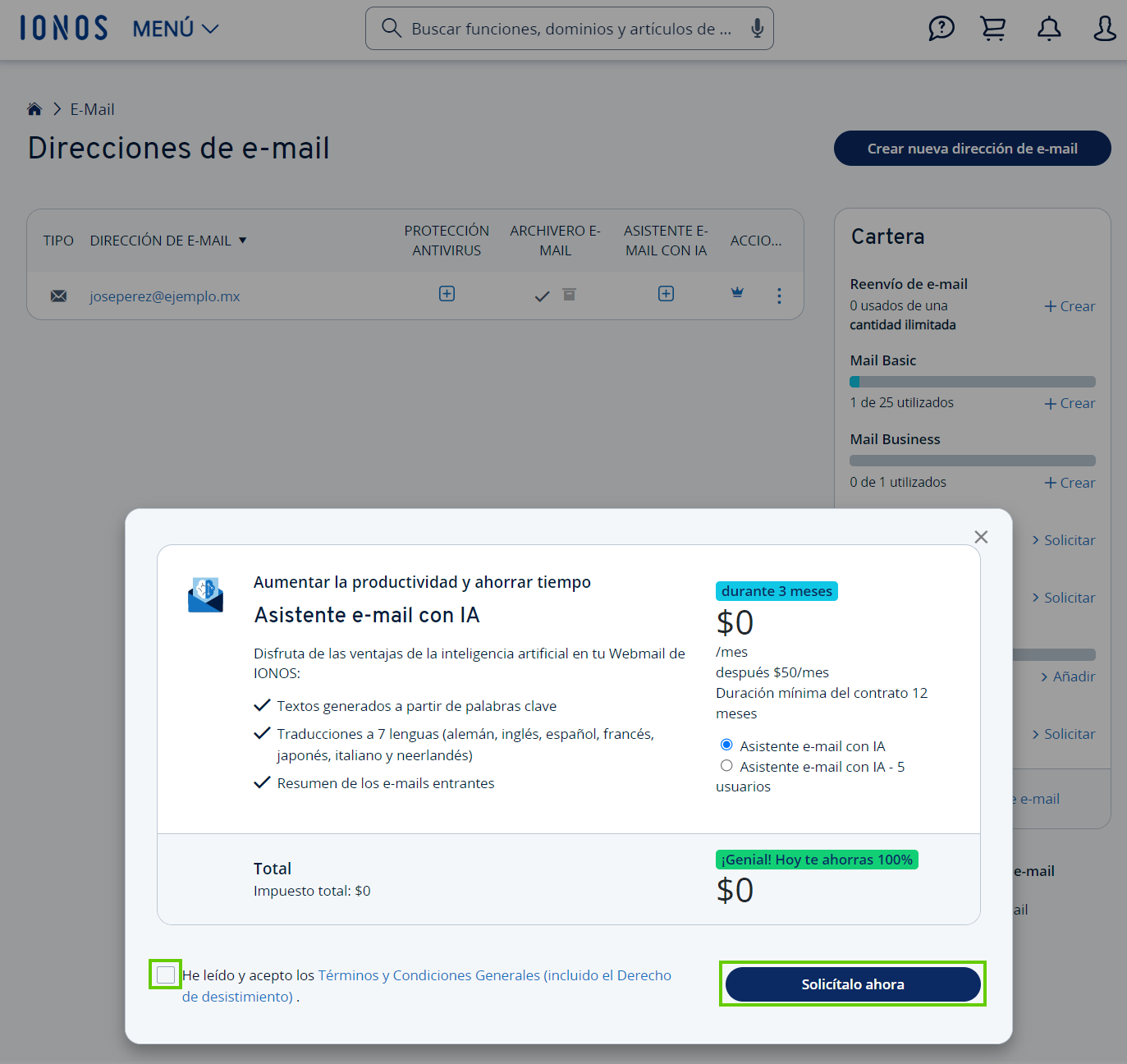Click the ASISTENTE E-MAIL CON IA column header
Viewport: 1127px width, 1064px height.
(x=666, y=241)
